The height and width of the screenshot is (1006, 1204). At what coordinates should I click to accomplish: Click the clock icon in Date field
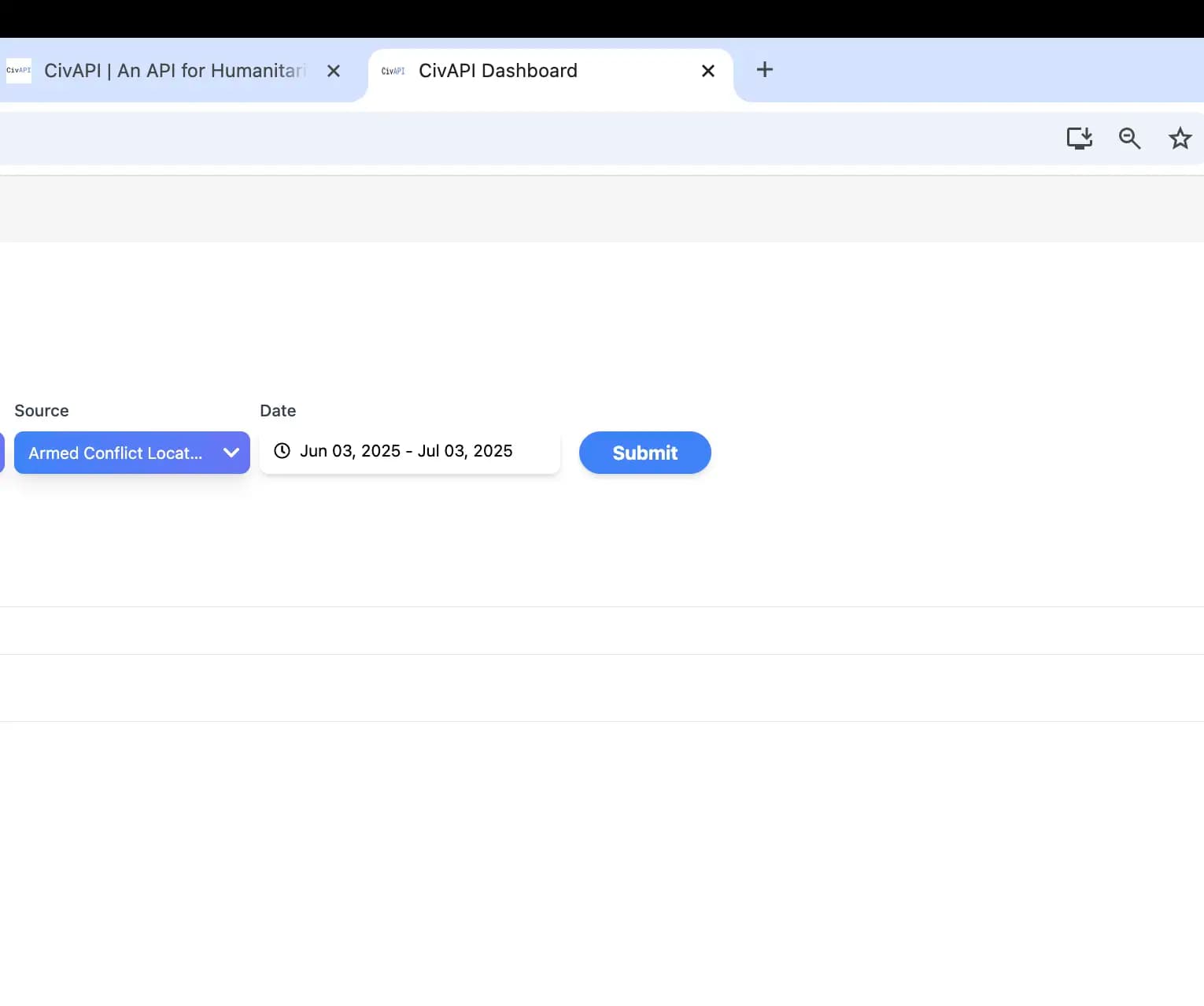[282, 451]
